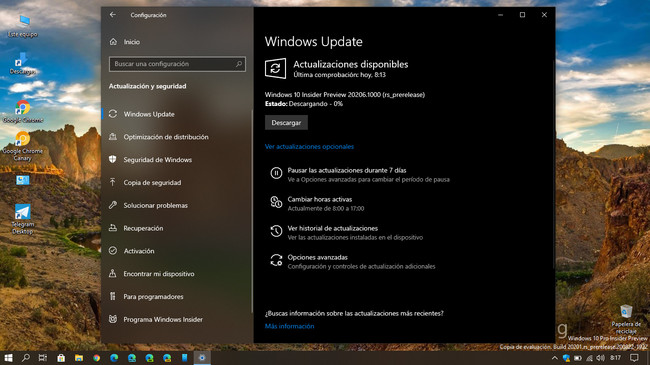Viewport: 650px width, 365px height.
Task: Click the pause updates circle icon
Action: pos(276,173)
